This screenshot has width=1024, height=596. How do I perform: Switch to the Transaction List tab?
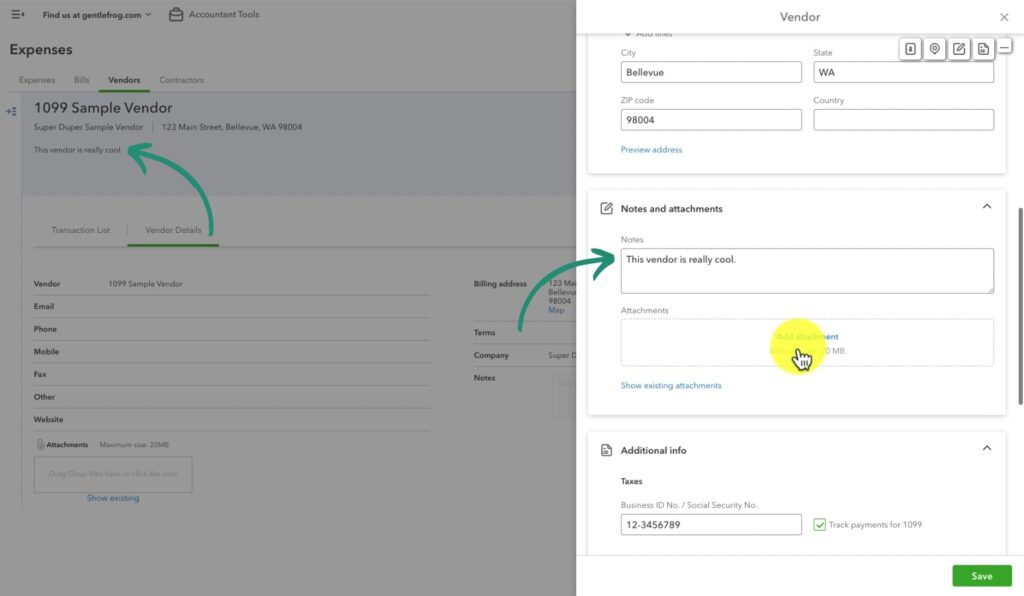coord(81,229)
